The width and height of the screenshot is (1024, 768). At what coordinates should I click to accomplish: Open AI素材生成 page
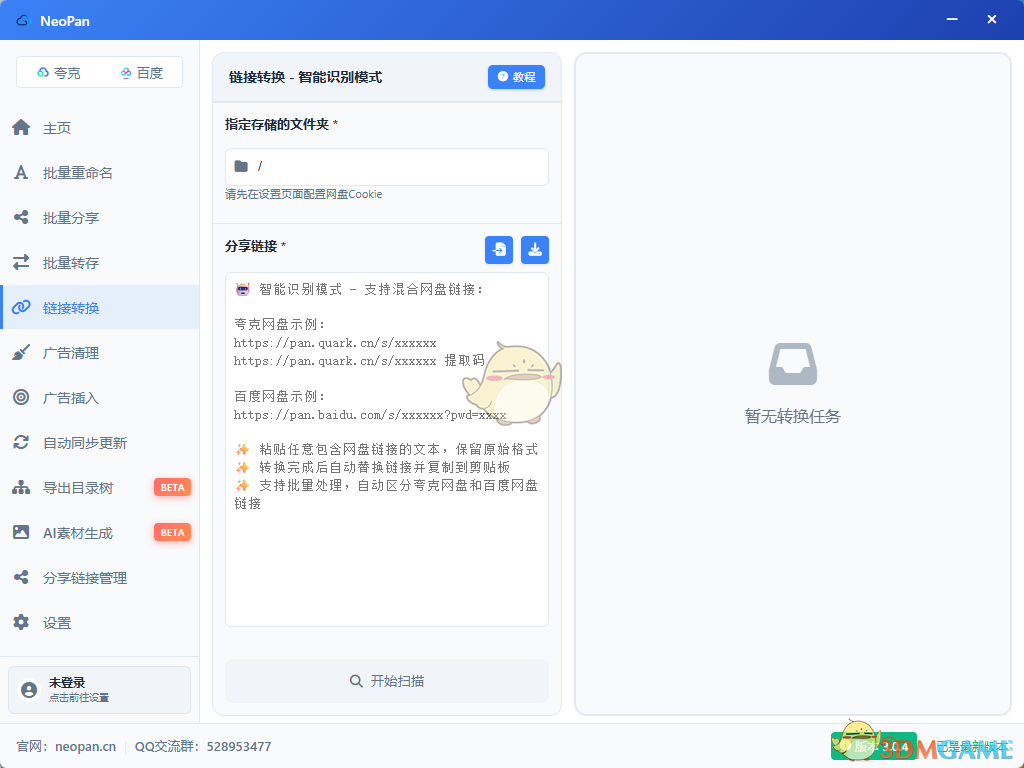[x=78, y=533]
